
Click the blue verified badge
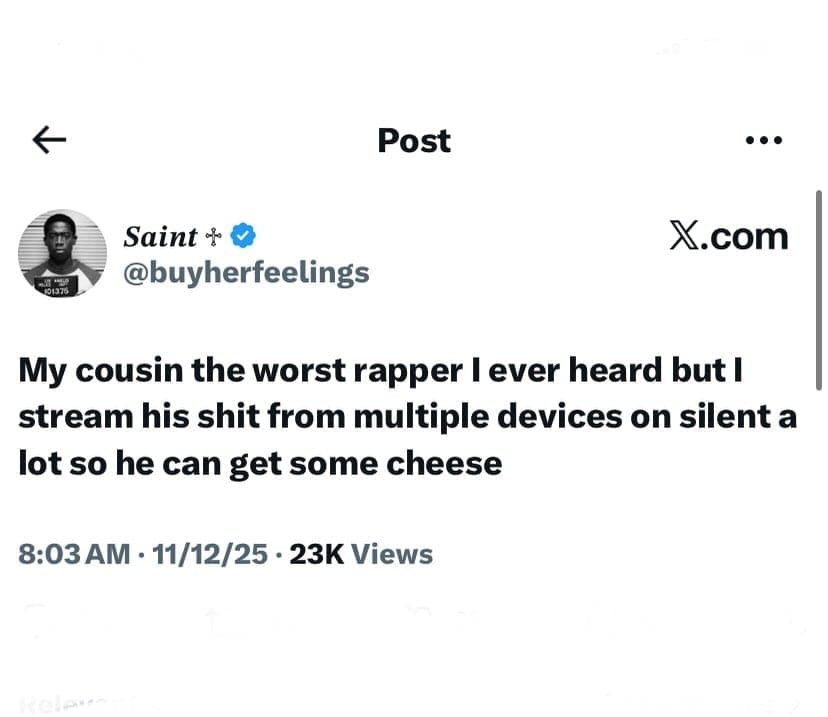click(x=244, y=237)
